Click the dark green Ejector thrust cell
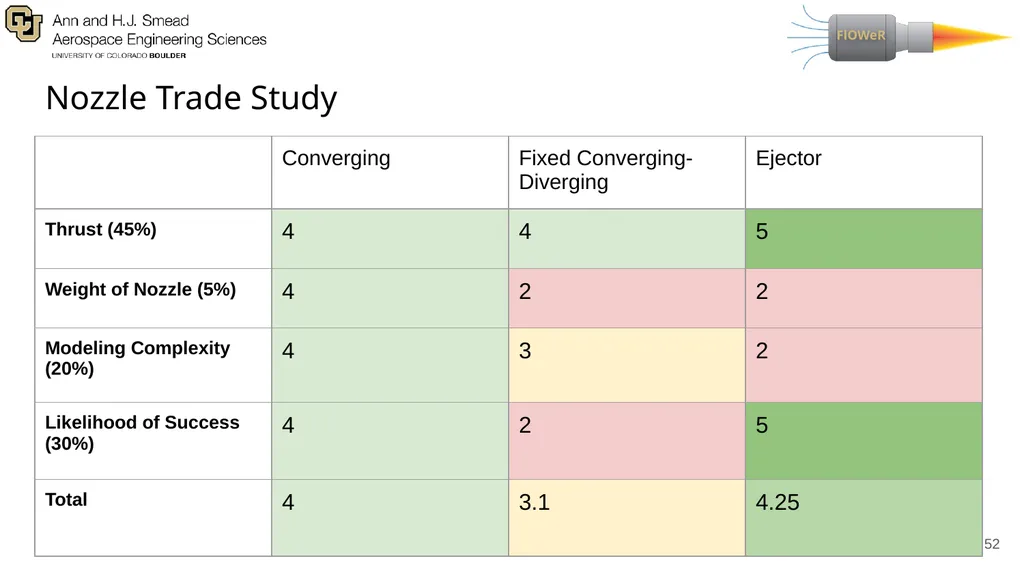This screenshot has height=576, width=1024. [863, 238]
